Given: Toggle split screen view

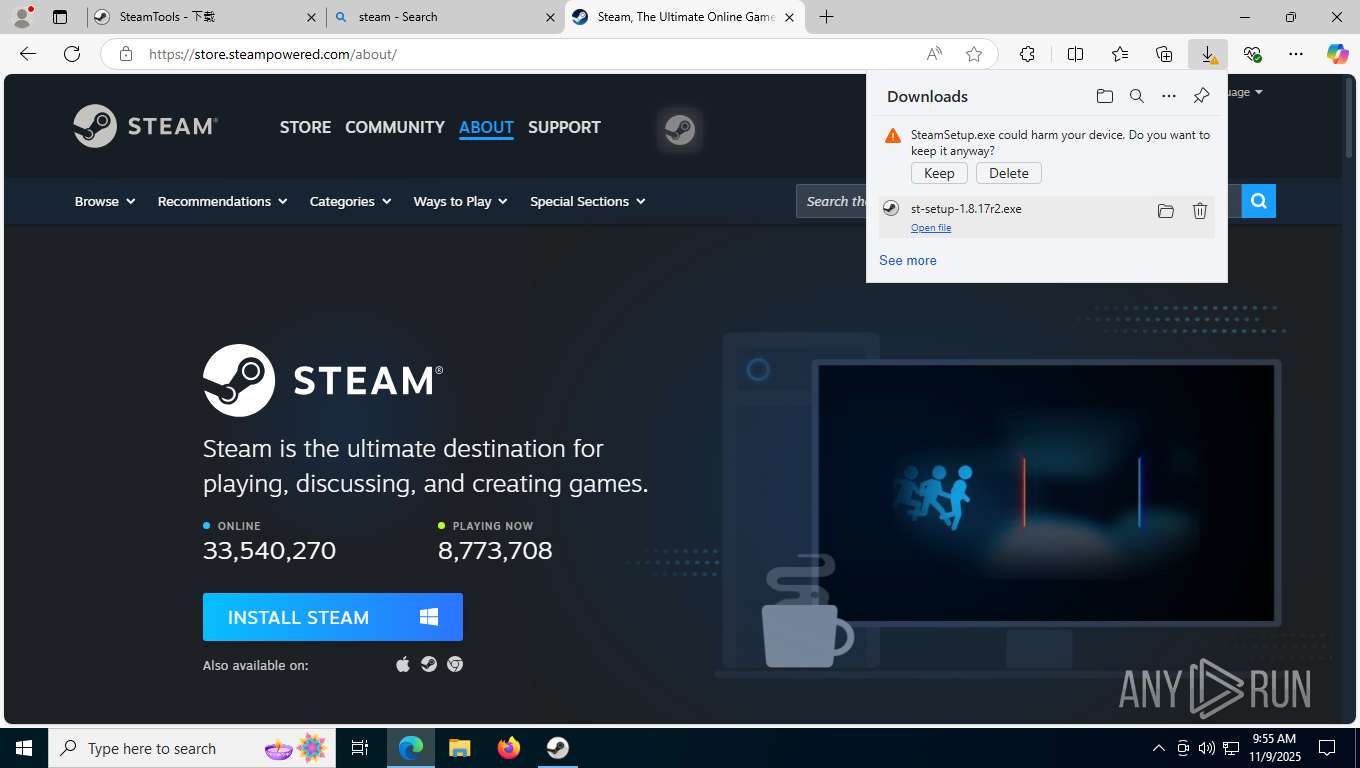Looking at the screenshot, I should [x=1075, y=54].
